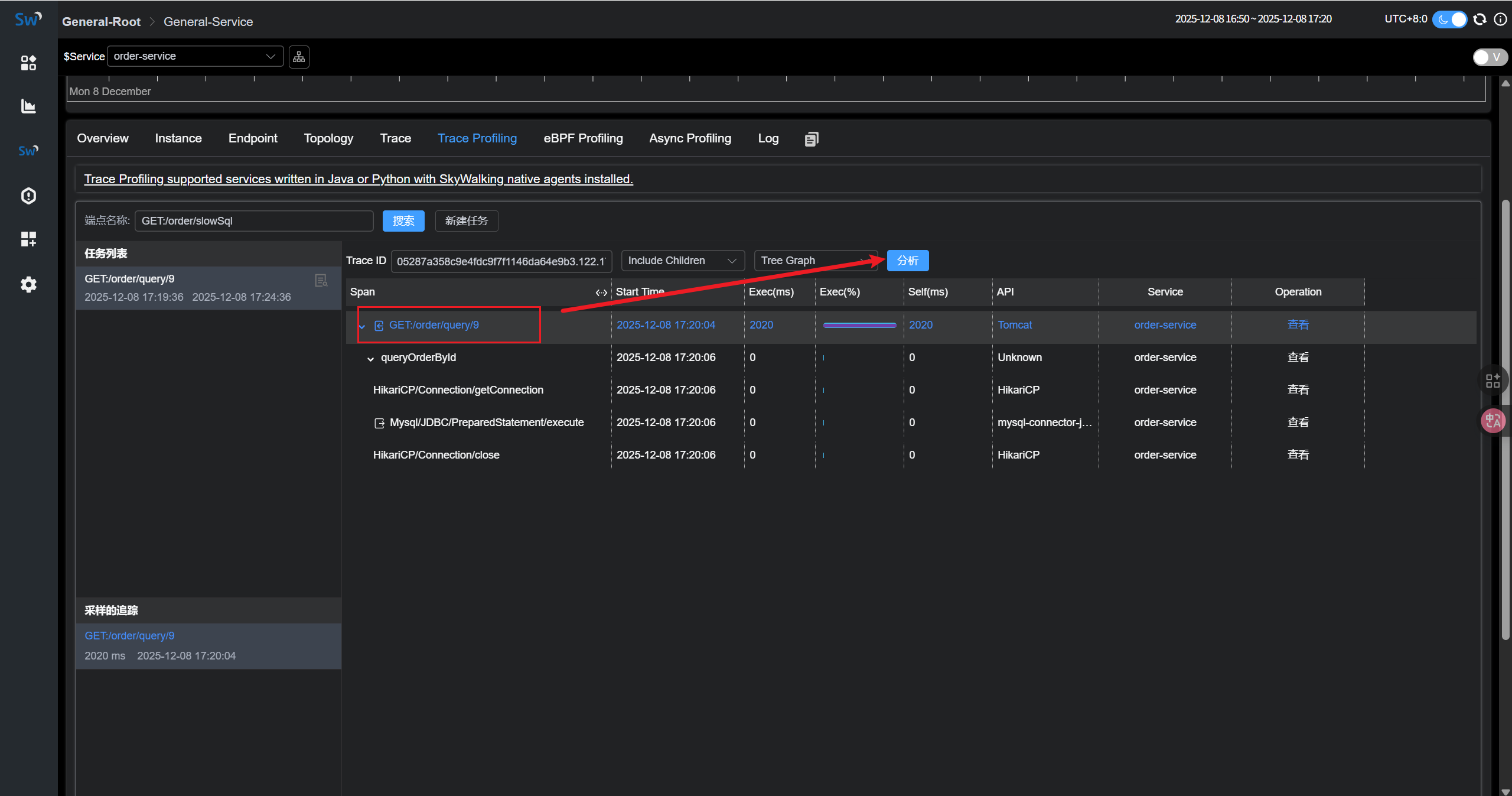Image resolution: width=1512 pixels, height=796 pixels.
Task: Switch to the eBPF Profiling tab
Action: coord(583,138)
